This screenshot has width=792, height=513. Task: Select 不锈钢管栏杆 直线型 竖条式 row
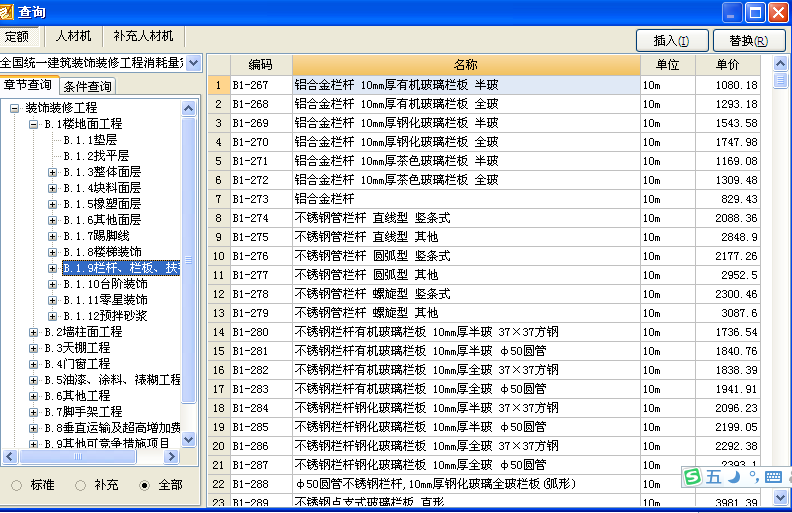point(484,218)
